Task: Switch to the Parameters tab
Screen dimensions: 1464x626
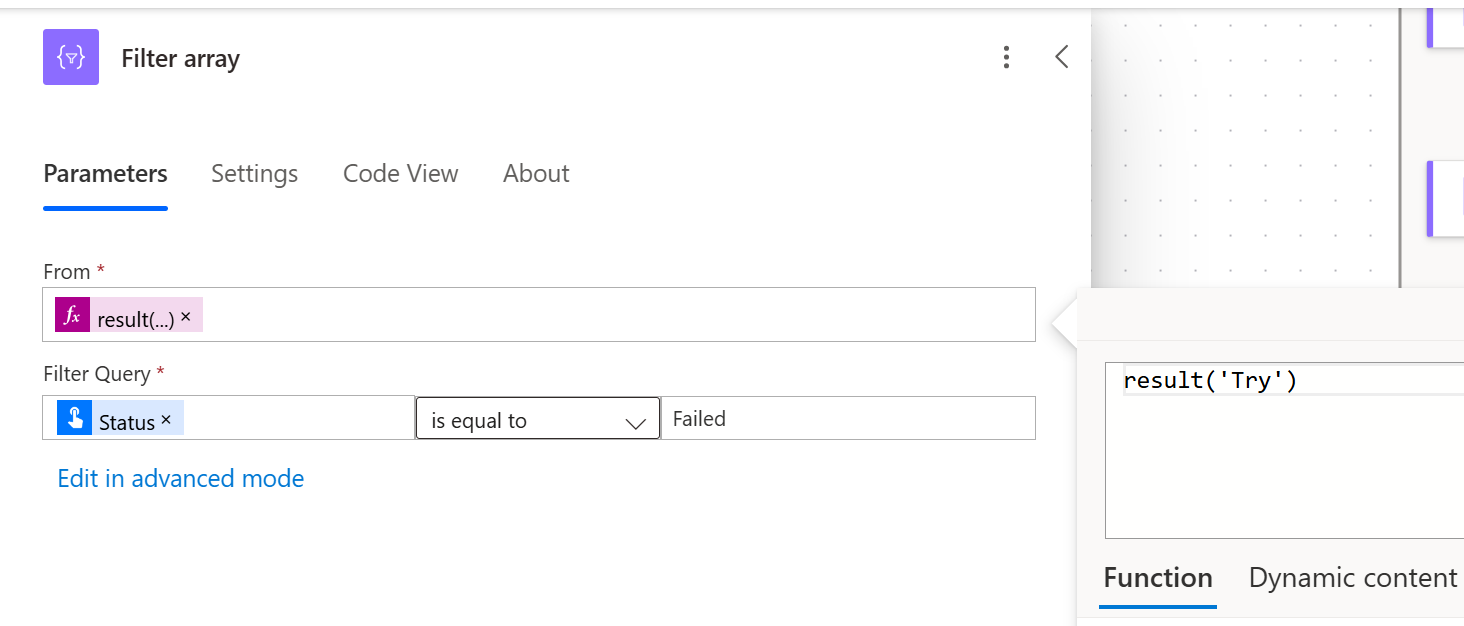Action: (x=105, y=174)
